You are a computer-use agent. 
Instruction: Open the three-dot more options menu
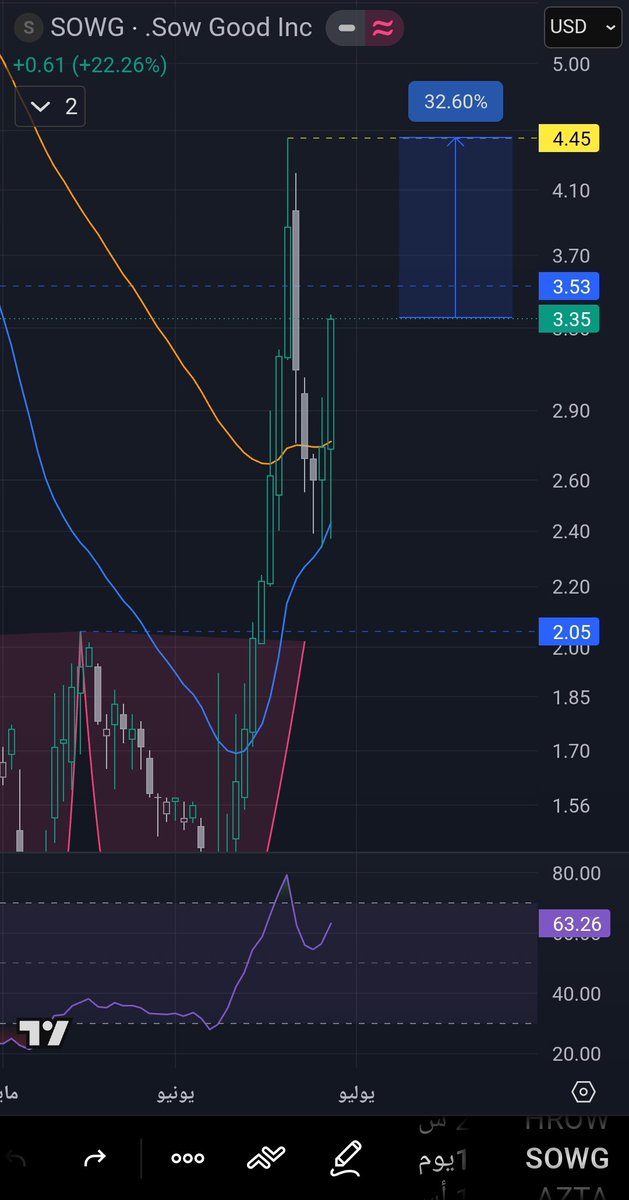point(187,1158)
